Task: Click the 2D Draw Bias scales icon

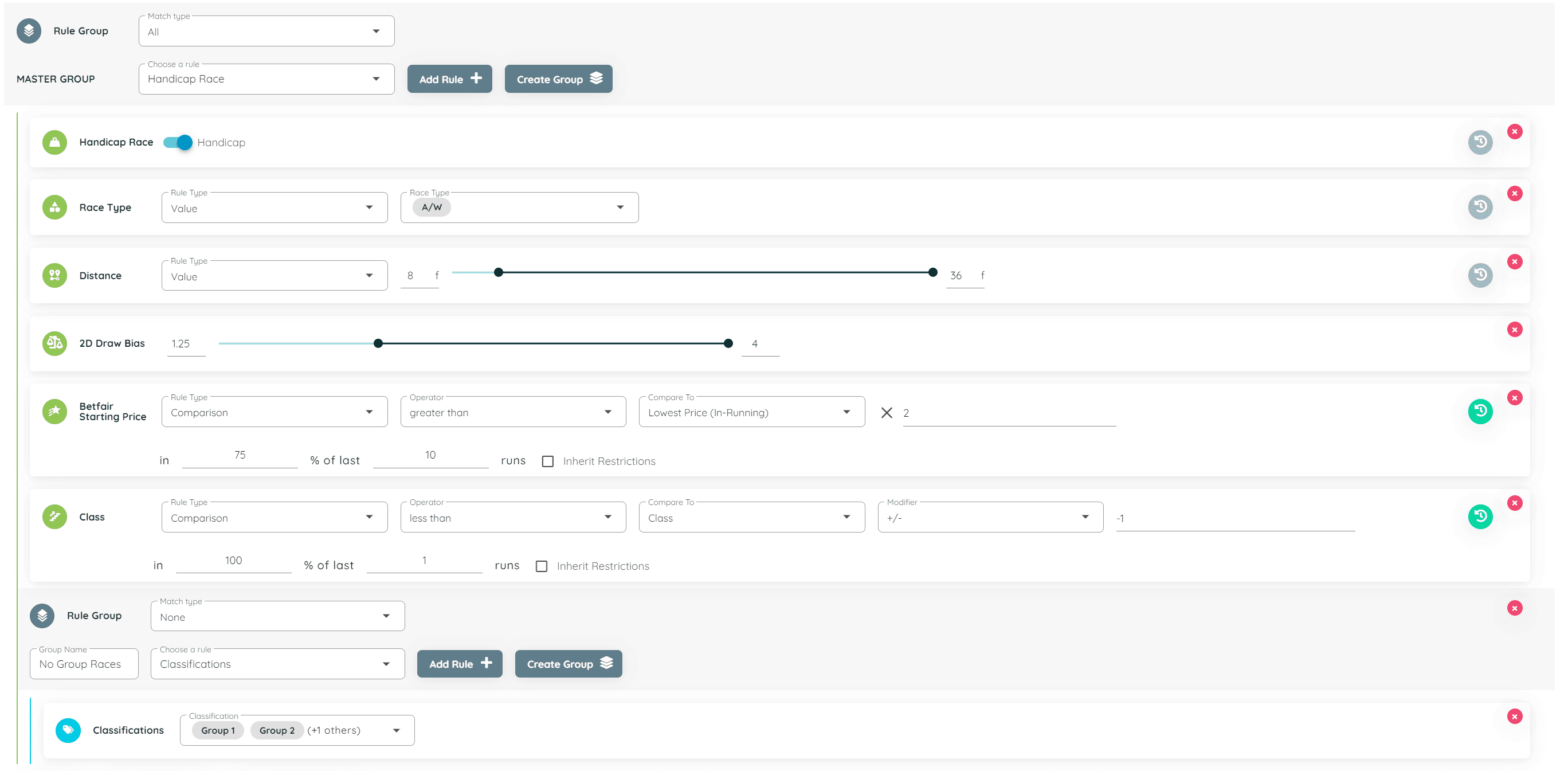Action: [55, 343]
